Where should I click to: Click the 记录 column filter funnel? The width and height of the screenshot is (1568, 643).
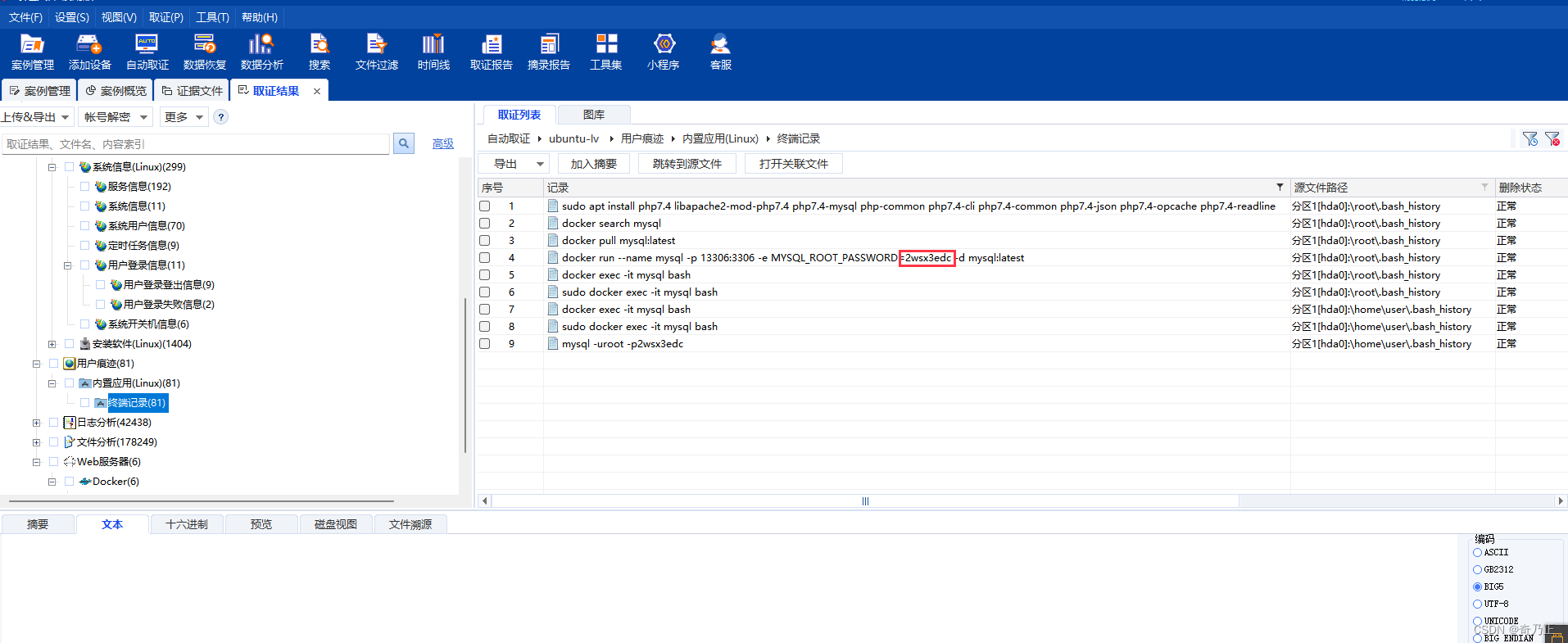tap(1280, 188)
